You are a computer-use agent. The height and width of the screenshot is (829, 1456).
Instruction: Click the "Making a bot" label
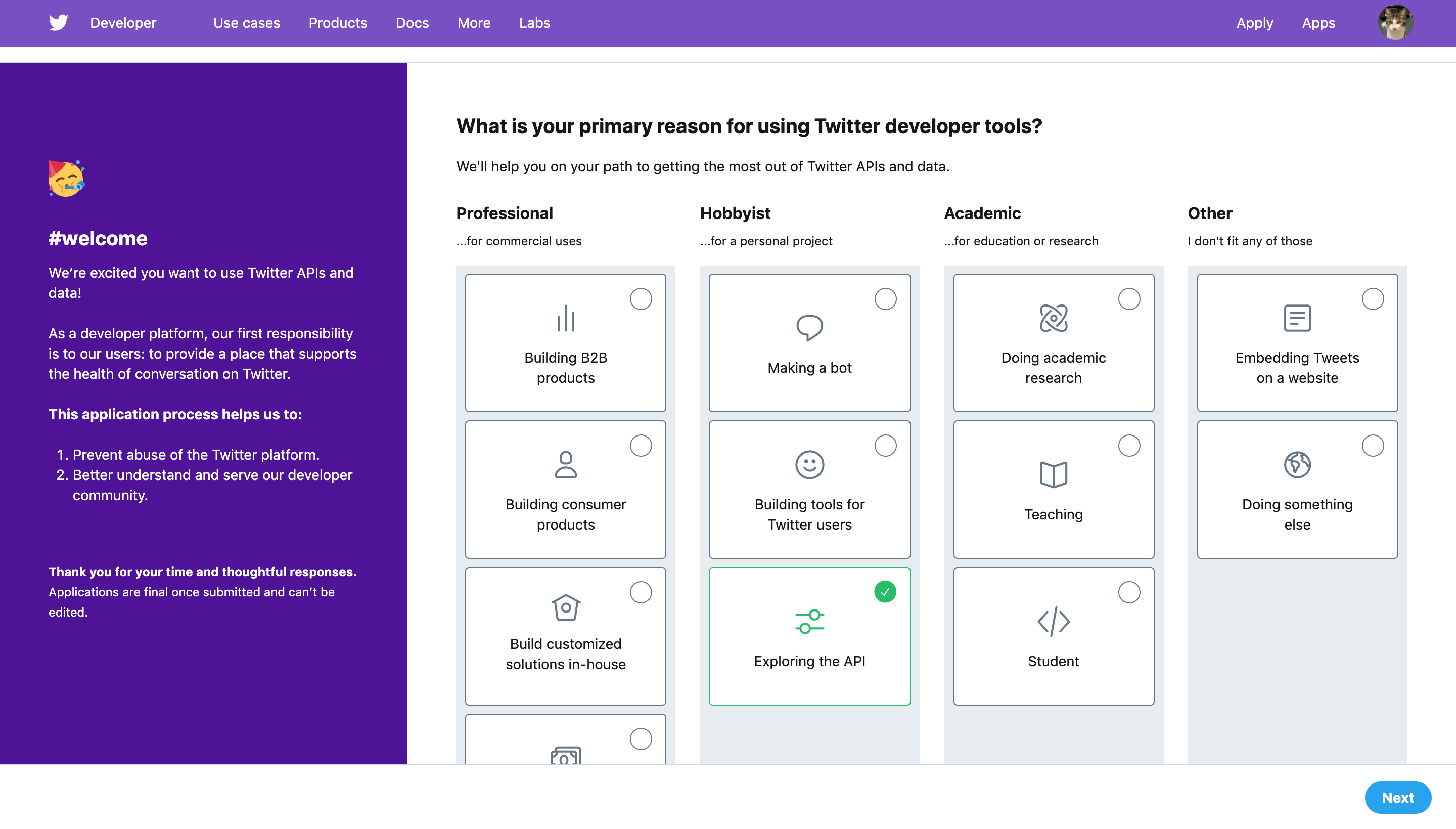point(809,368)
